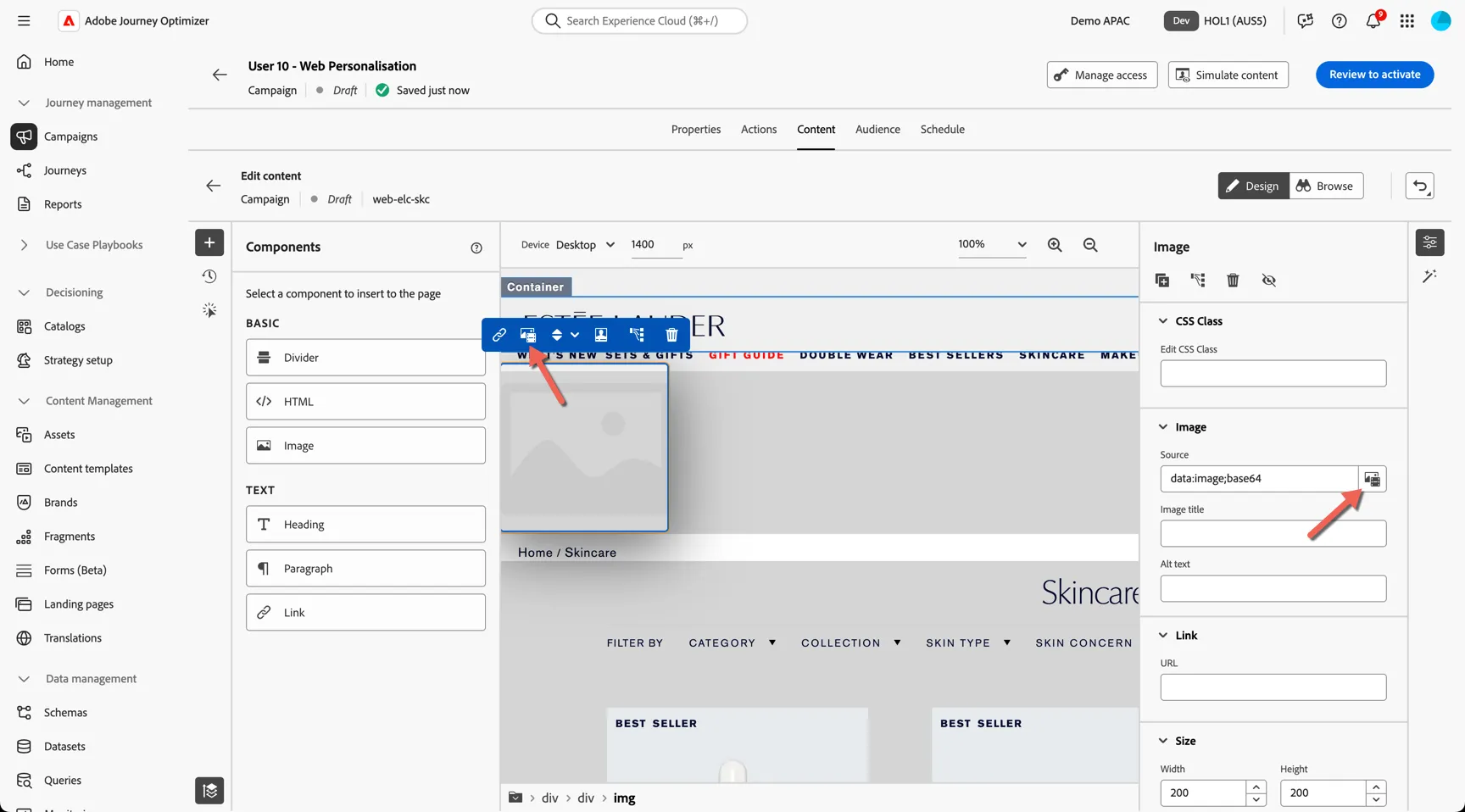Click the trash icon in Image panel
Viewport: 1465px width, 812px height.
point(1234,280)
